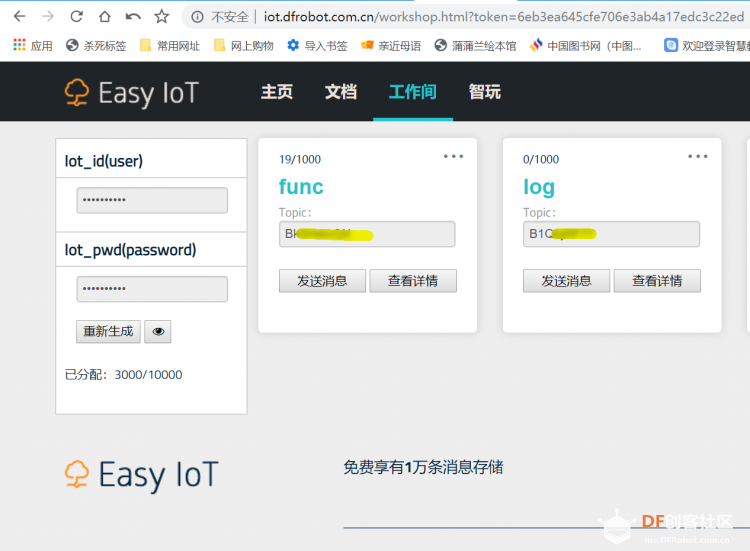
Task: Click the footer Easy IoT logo
Action: pos(142,475)
